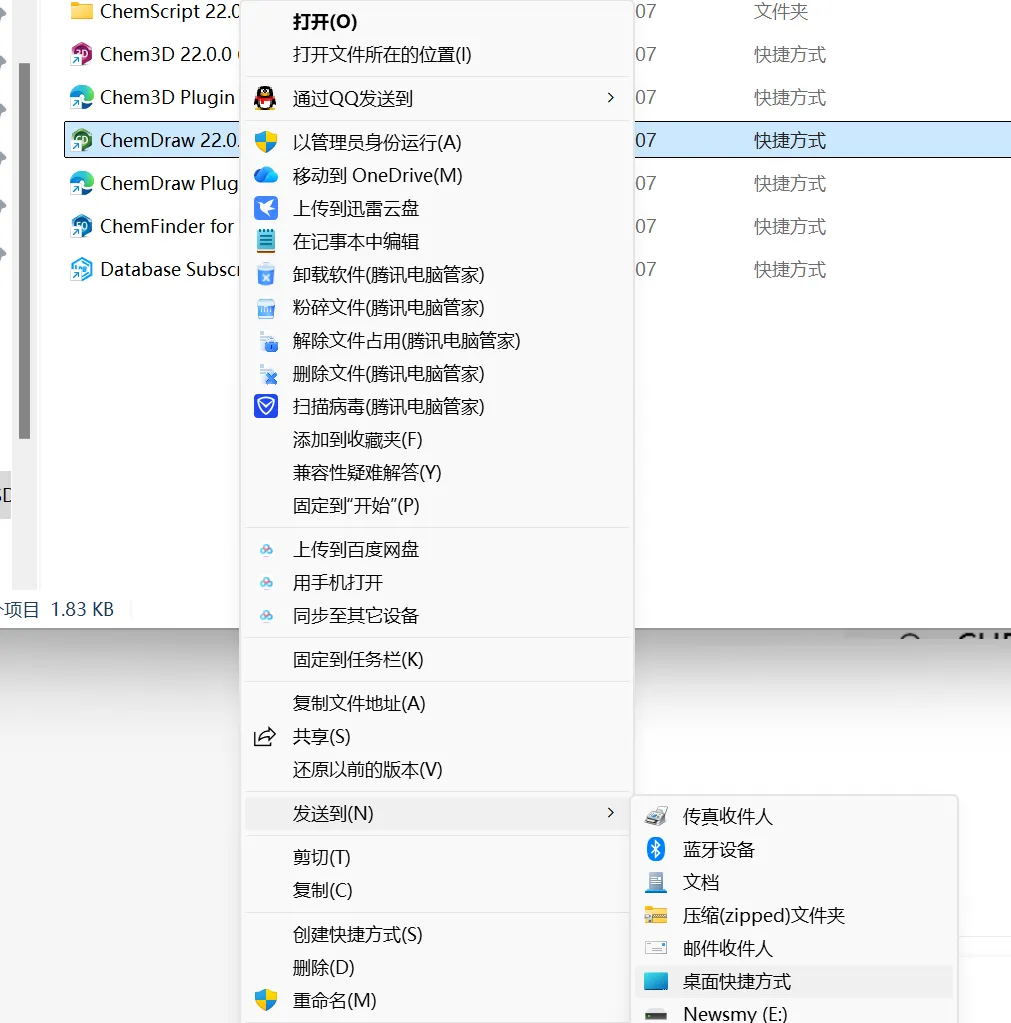Image resolution: width=1011 pixels, height=1023 pixels.
Task: Click 文件夹 type of ChemScript row
Action: pyautogui.click(x=781, y=11)
